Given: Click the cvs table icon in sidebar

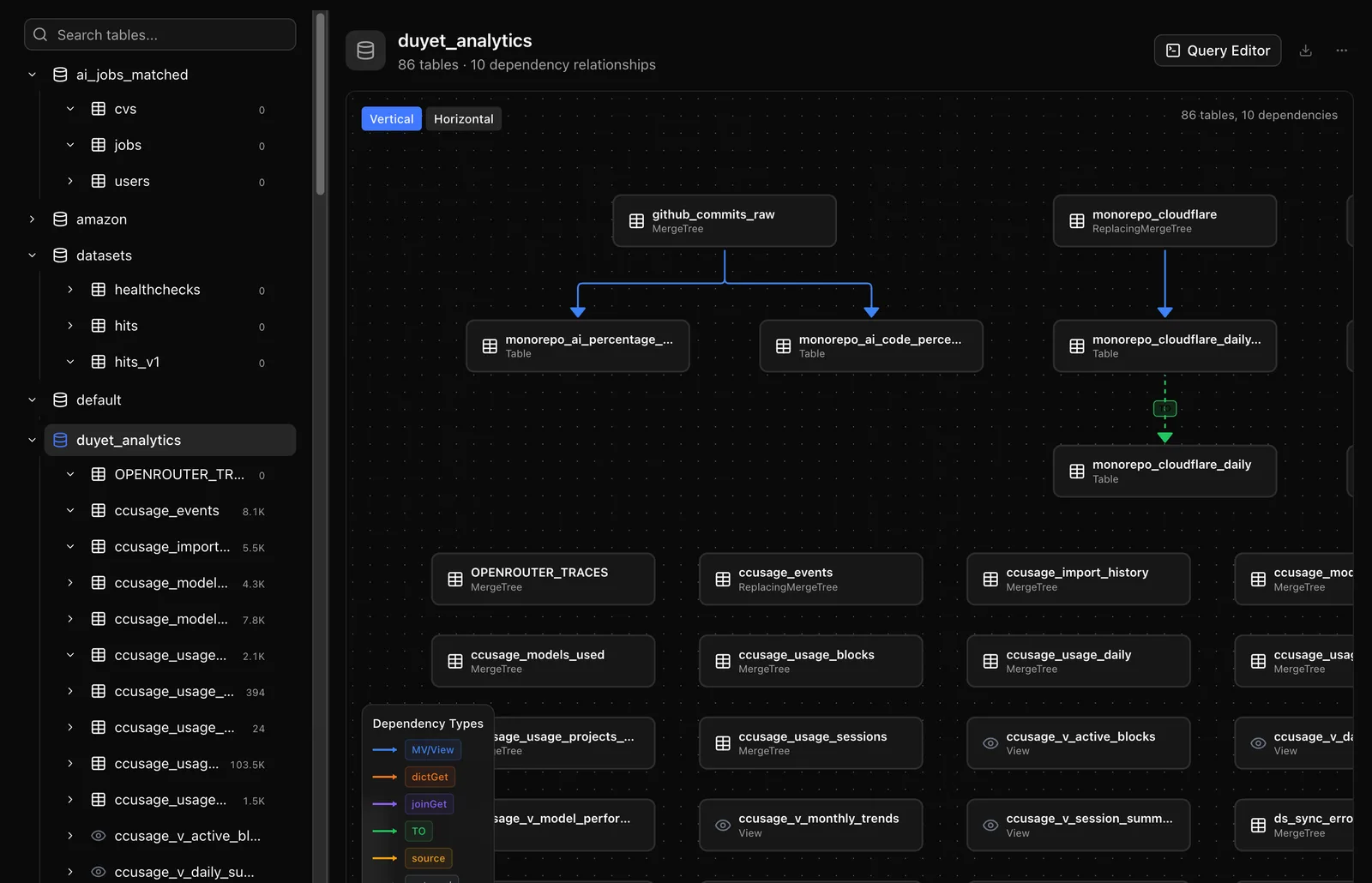Looking at the screenshot, I should 99,109.
